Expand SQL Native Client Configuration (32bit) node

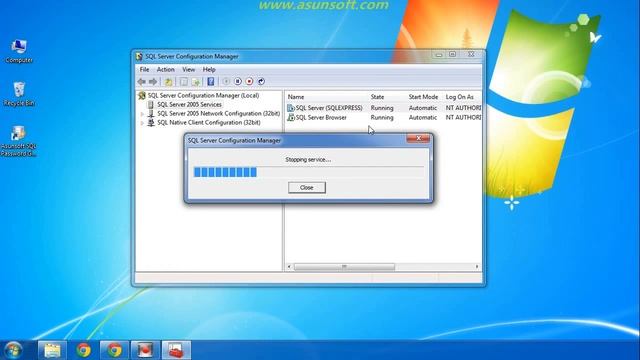click(x=142, y=123)
